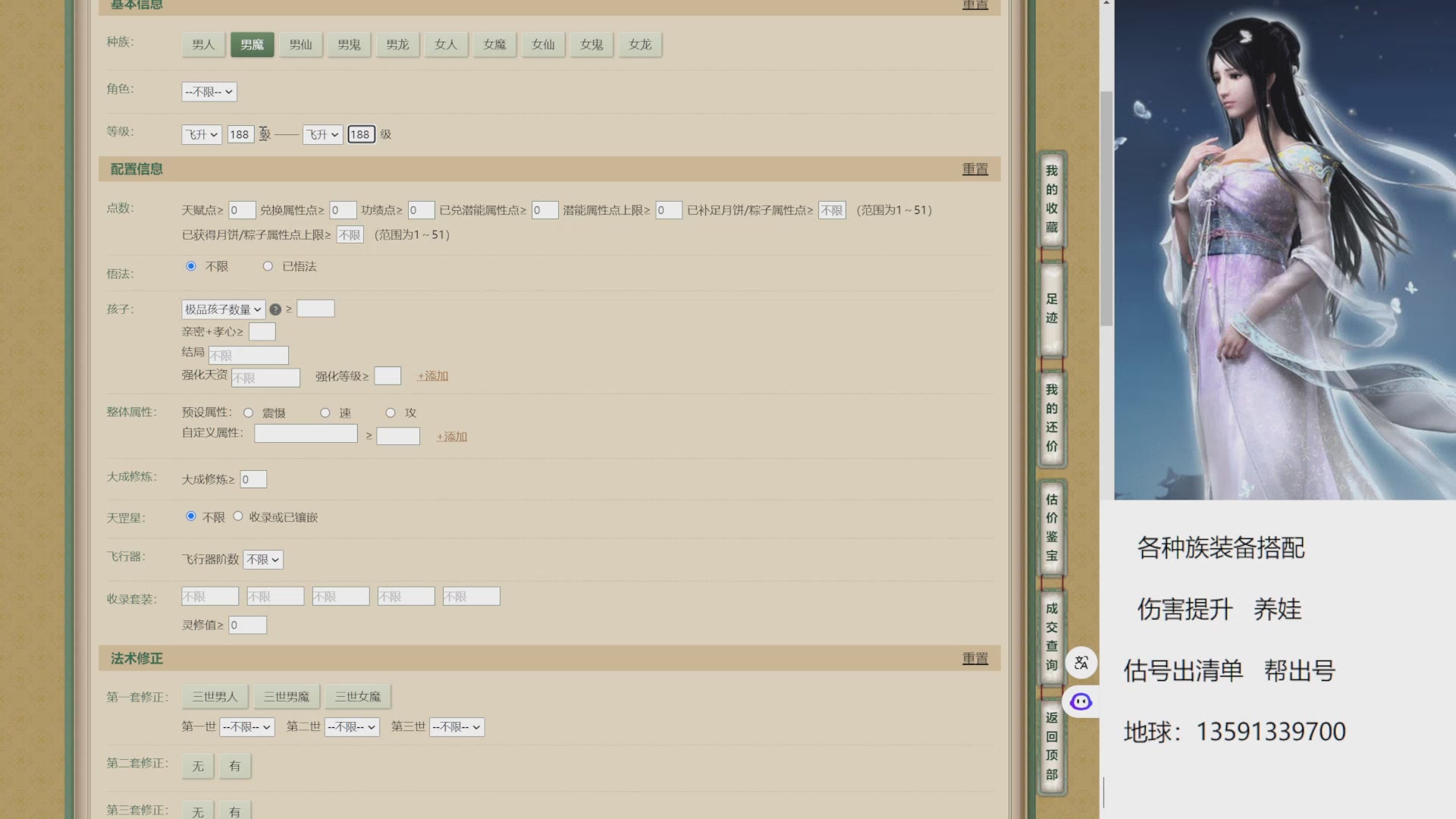1456x819 pixels.
Task: Expand the 极品孩子数量 dropdown
Action: [224, 309]
